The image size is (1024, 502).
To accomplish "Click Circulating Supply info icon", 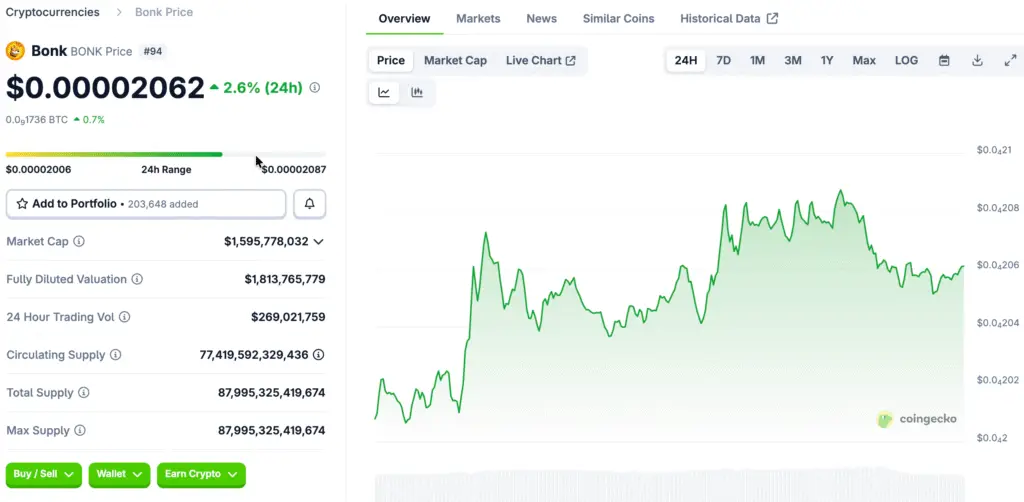I will click(x=115, y=355).
